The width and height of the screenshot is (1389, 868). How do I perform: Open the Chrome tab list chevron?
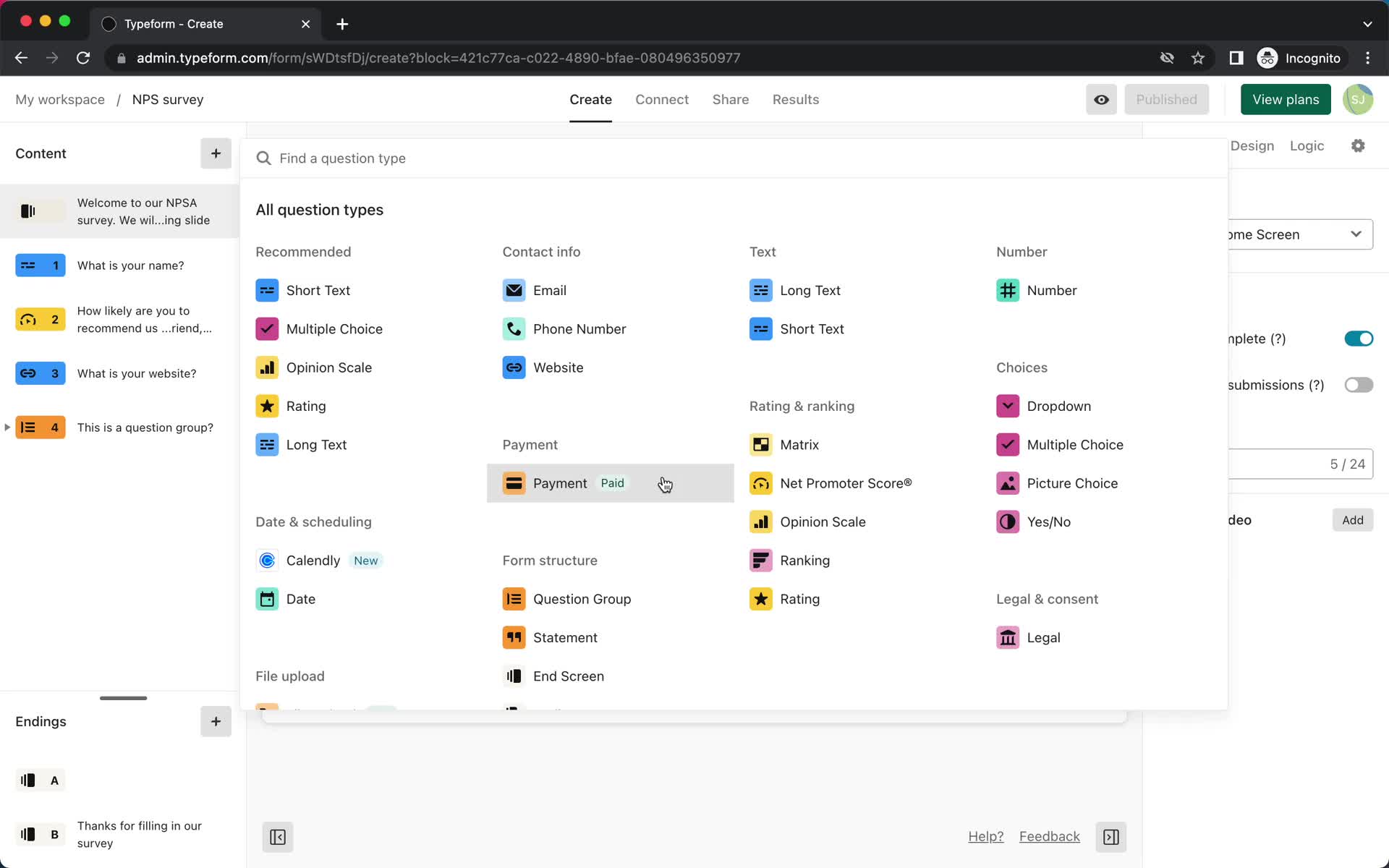coord(1367,24)
